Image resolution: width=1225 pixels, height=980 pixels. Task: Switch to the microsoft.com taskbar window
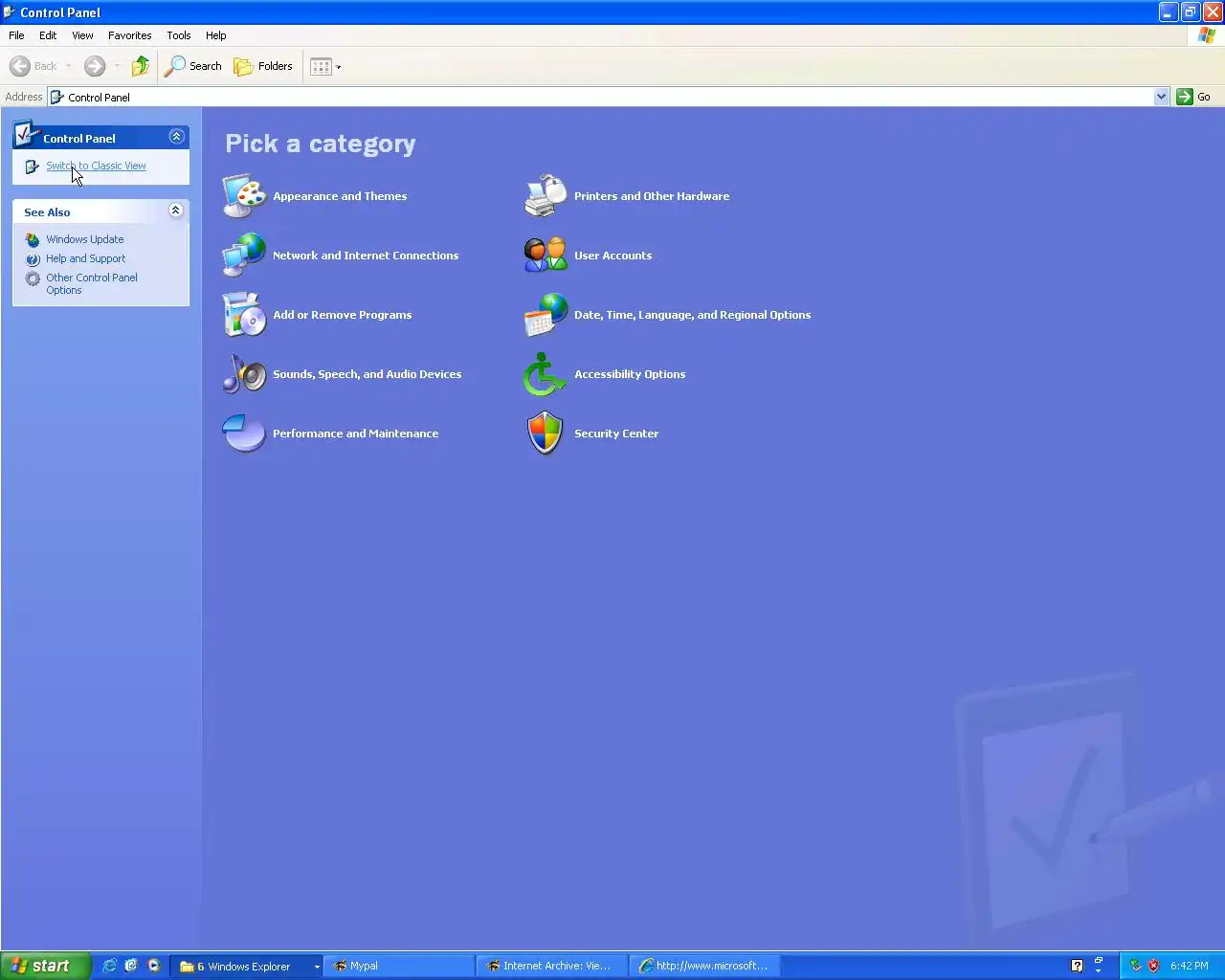(705, 966)
